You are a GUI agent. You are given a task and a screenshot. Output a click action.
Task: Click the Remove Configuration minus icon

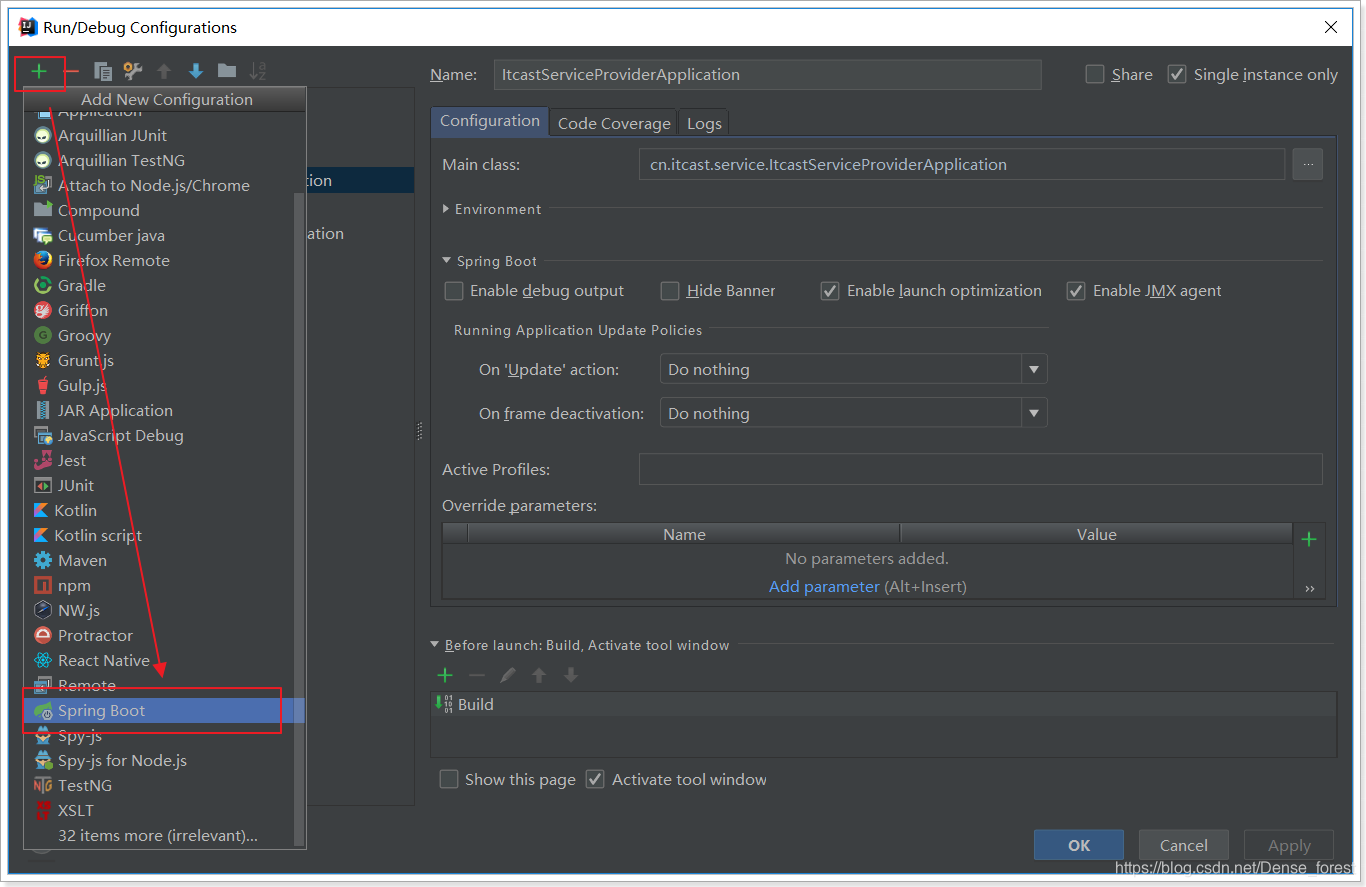click(x=72, y=71)
